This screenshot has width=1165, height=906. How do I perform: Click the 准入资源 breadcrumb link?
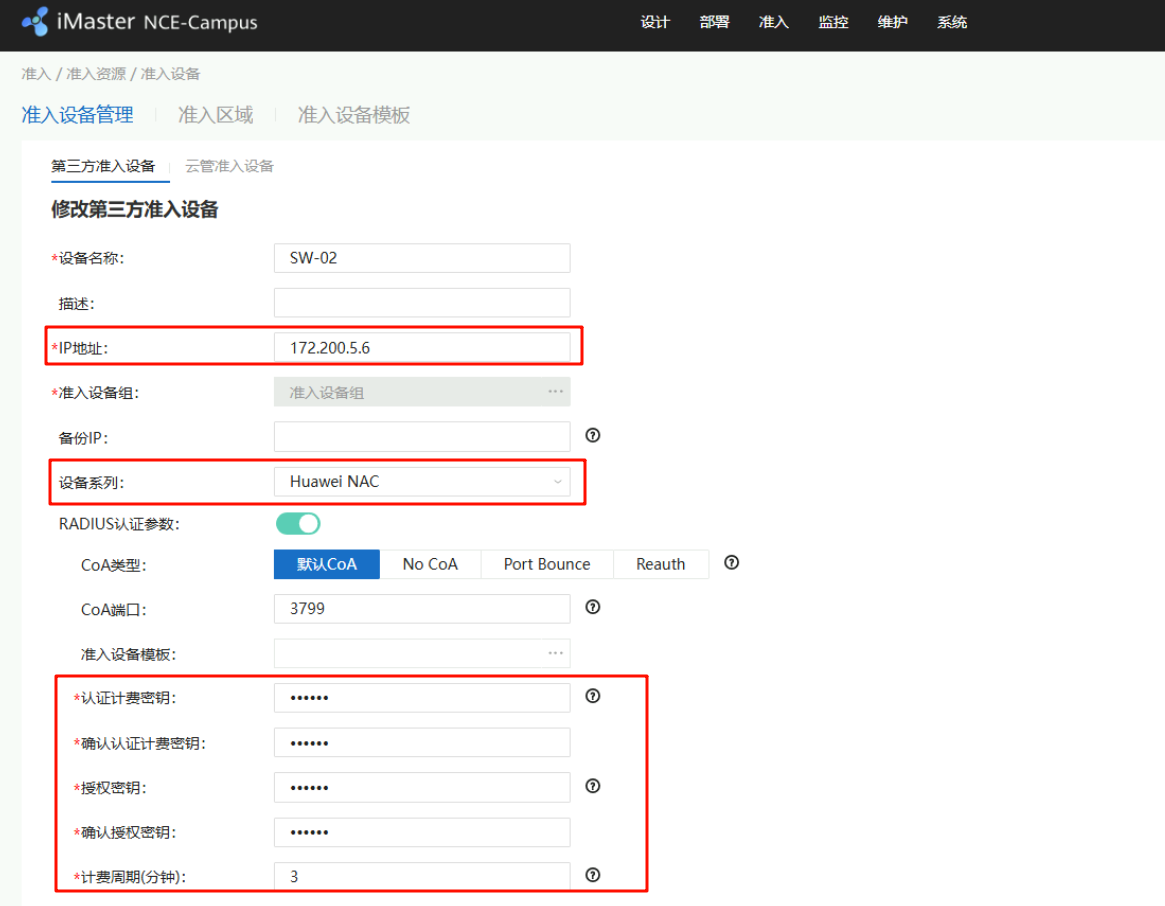point(96,74)
